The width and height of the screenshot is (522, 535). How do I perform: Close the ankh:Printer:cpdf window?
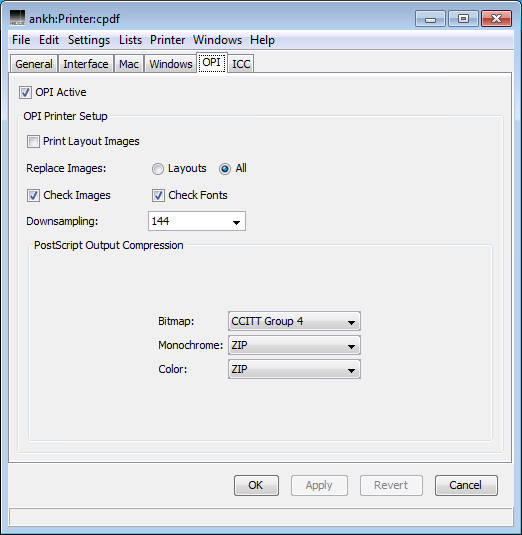[x=496, y=18]
